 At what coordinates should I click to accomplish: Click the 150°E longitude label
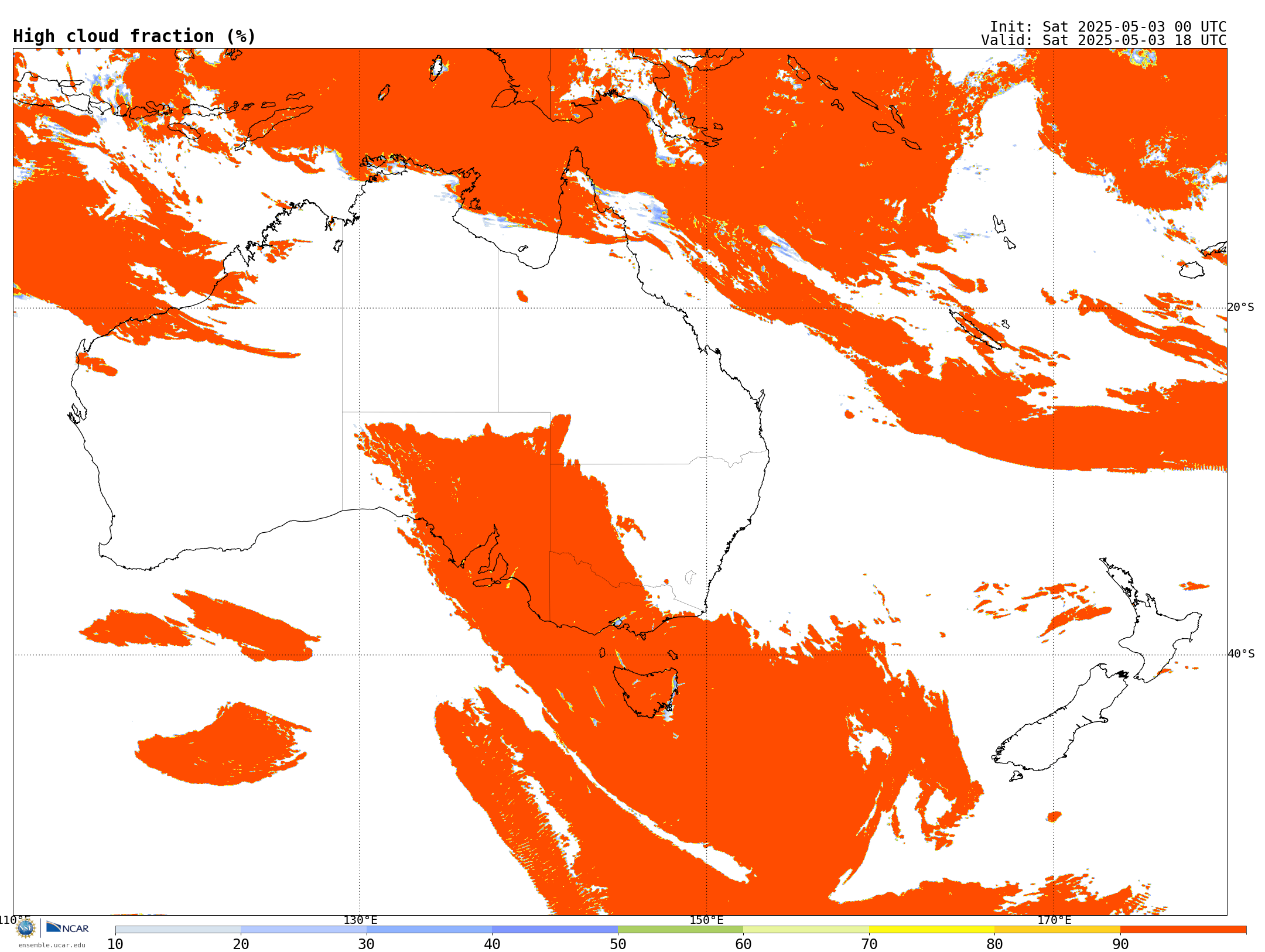coord(706,920)
